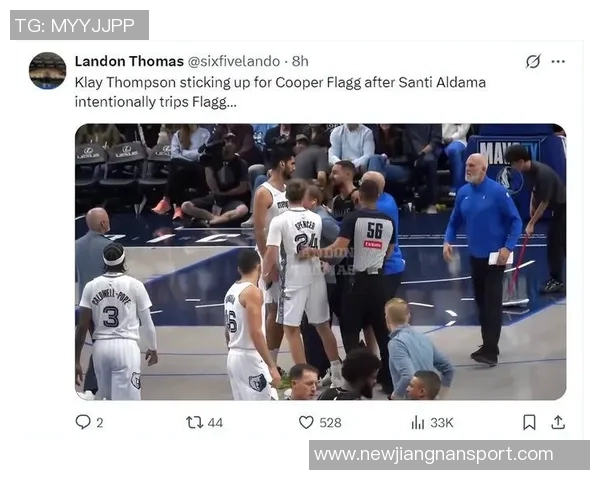Image resolution: width=600 pixels, height=480 pixels.
Task: Bookmark this tweet
Action: tap(529, 423)
